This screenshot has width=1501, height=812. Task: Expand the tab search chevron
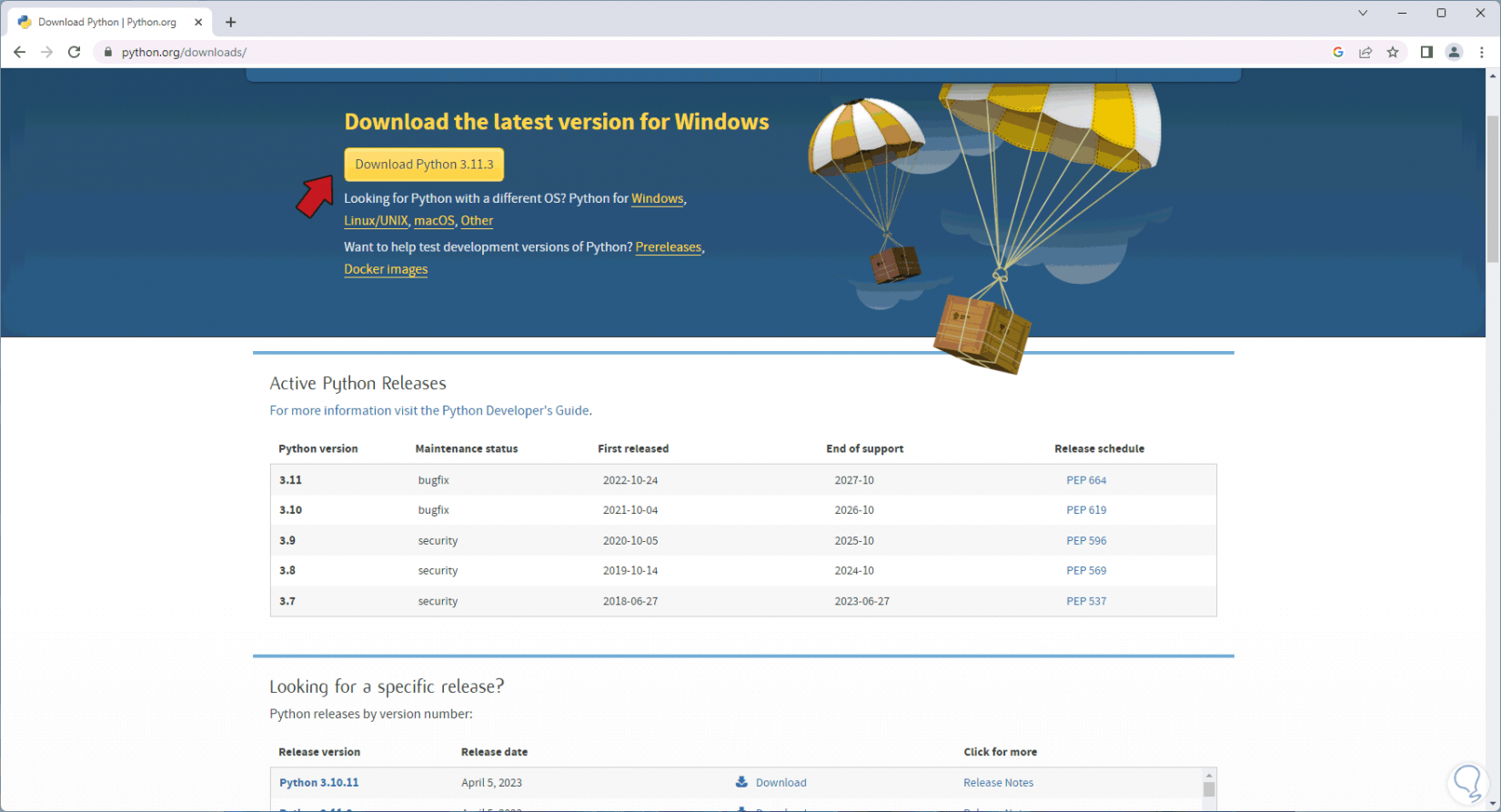(x=1363, y=13)
